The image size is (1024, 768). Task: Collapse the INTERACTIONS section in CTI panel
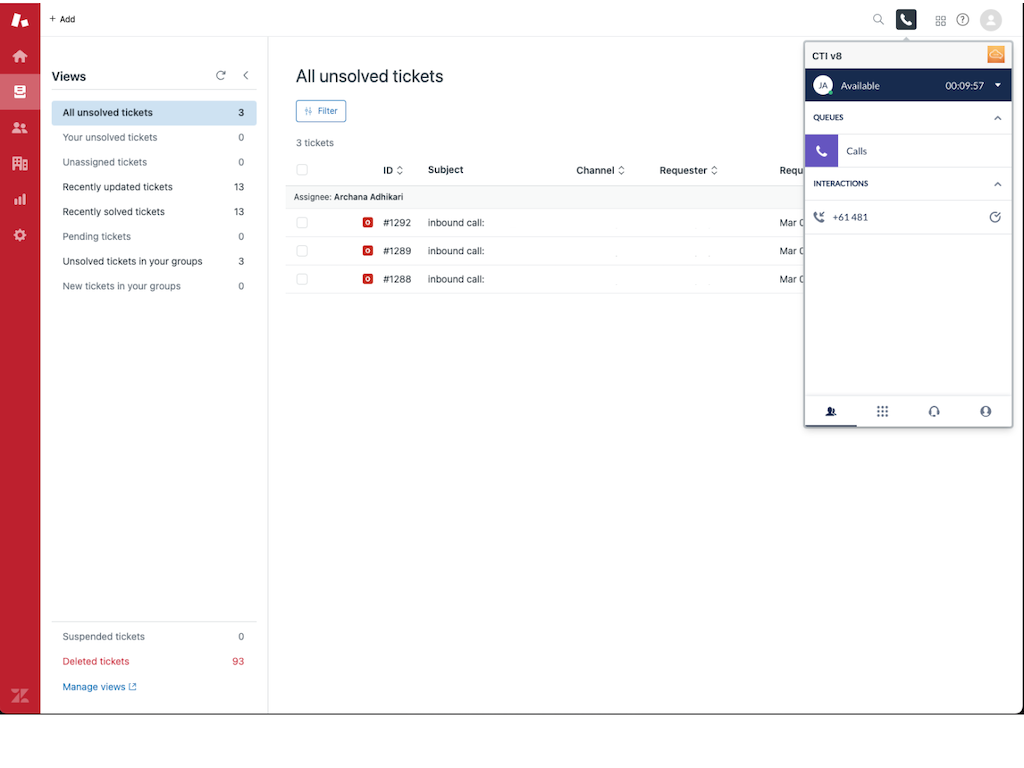tap(996, 183)
